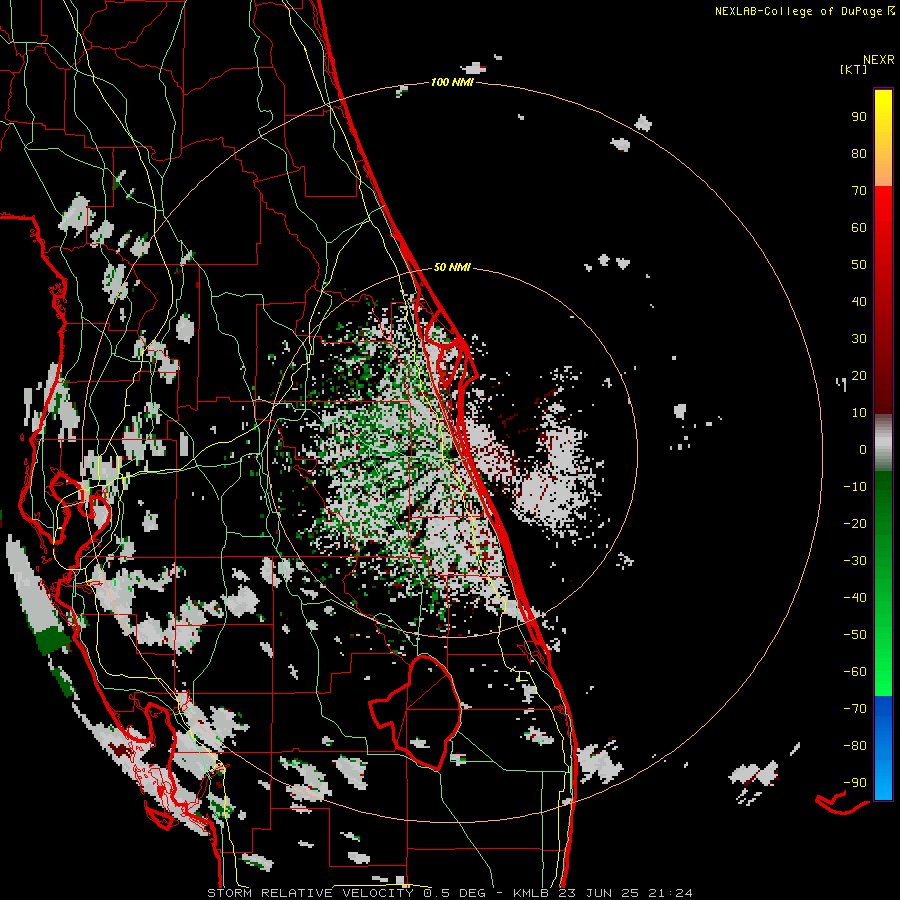Click the -20 value on velocity scale
The width and height of the screenshot is (900, 900).
click(x=855, y=524)
